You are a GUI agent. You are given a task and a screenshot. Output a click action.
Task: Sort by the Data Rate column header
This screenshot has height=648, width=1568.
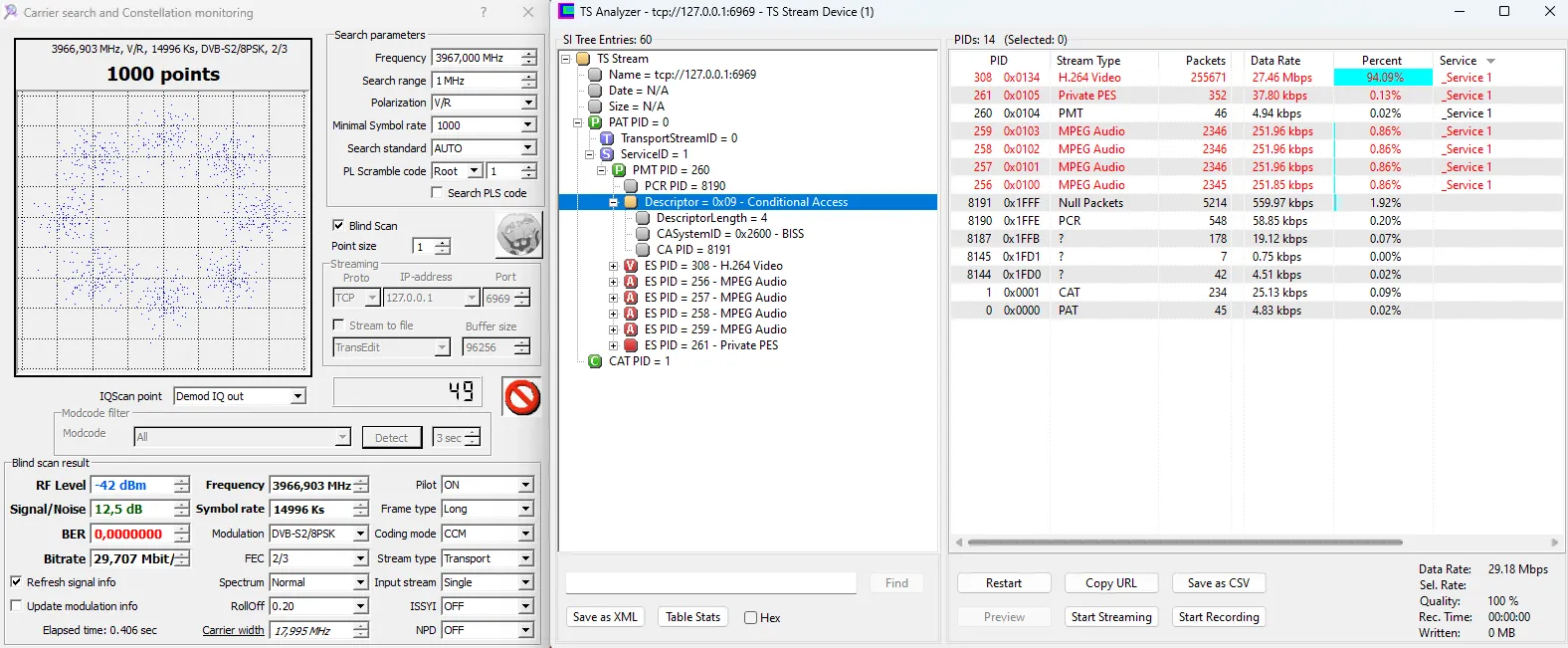pos(1274,61)
